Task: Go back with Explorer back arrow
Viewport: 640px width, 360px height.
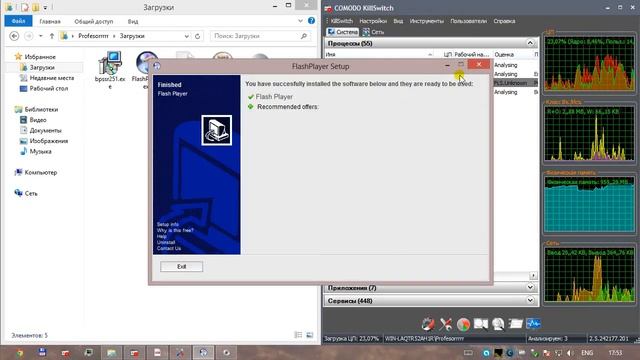Action: tap(14, 36)
